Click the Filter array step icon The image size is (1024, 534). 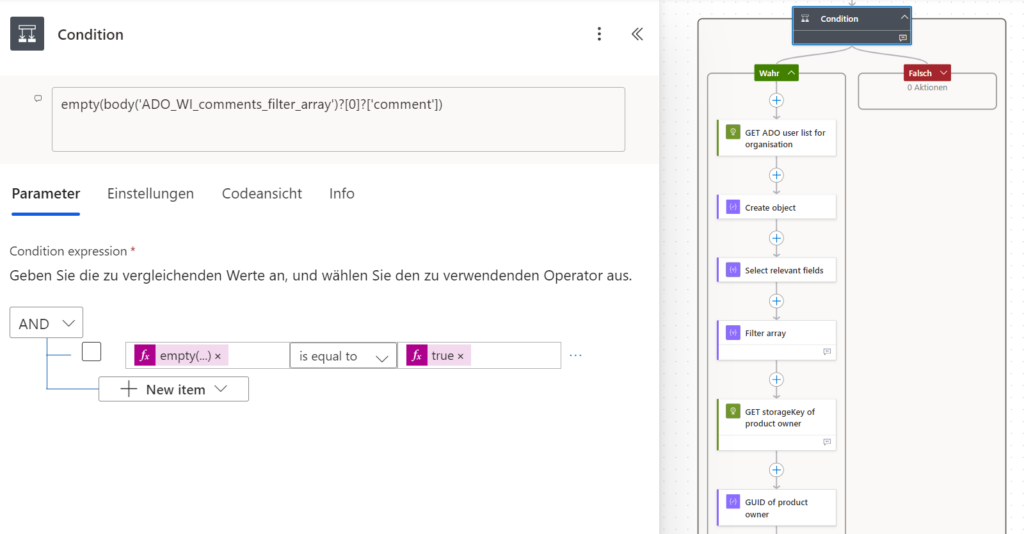733,332
